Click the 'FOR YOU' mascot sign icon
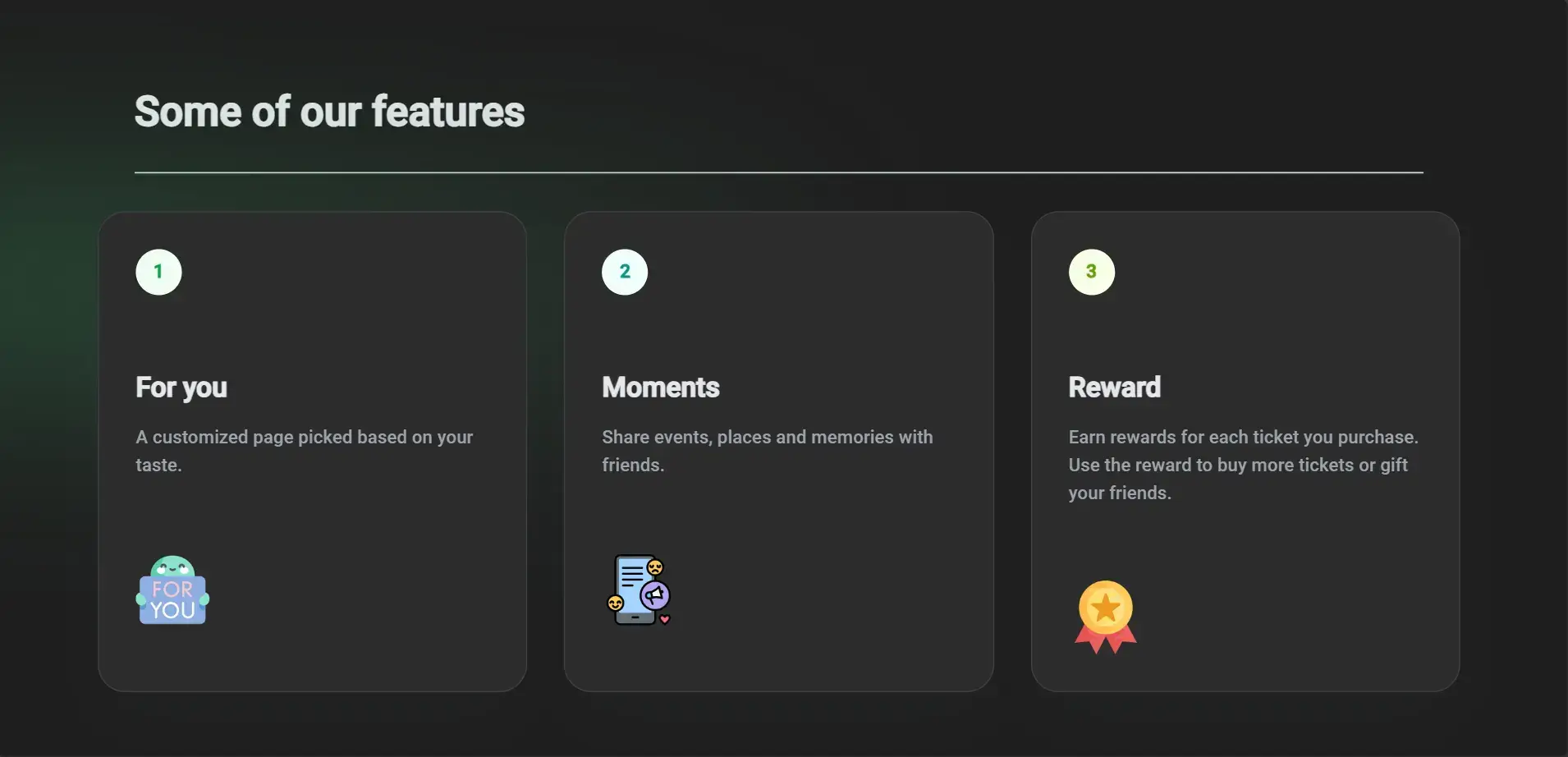This screenshot has height=757, width=1568. [x=172, y=591]
